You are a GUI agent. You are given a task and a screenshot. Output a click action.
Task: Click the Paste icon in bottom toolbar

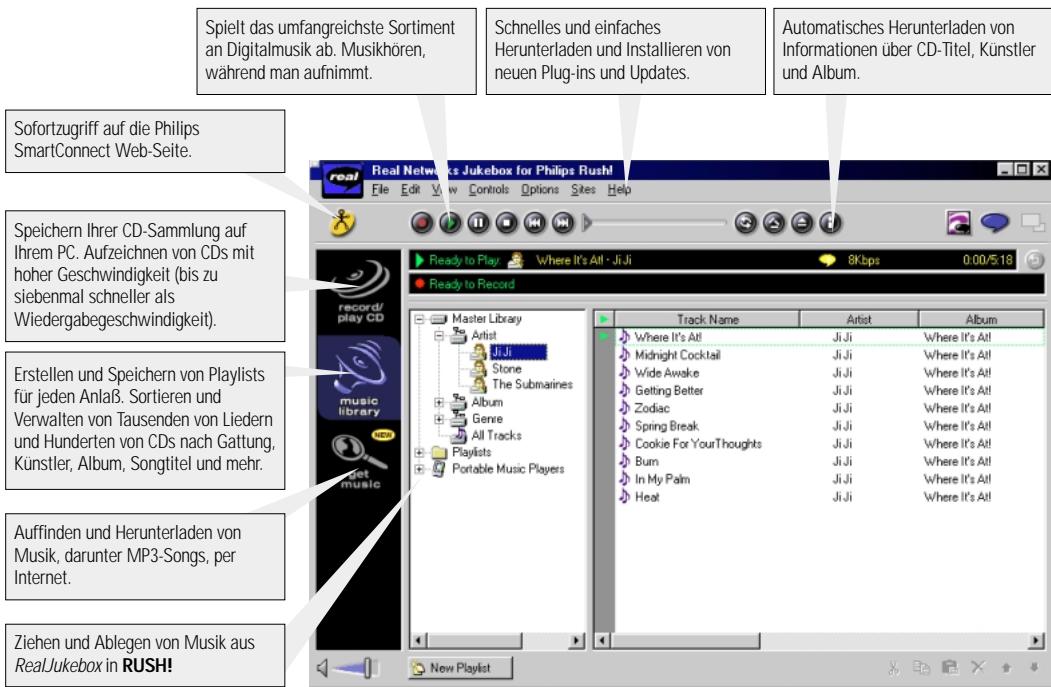950,668
